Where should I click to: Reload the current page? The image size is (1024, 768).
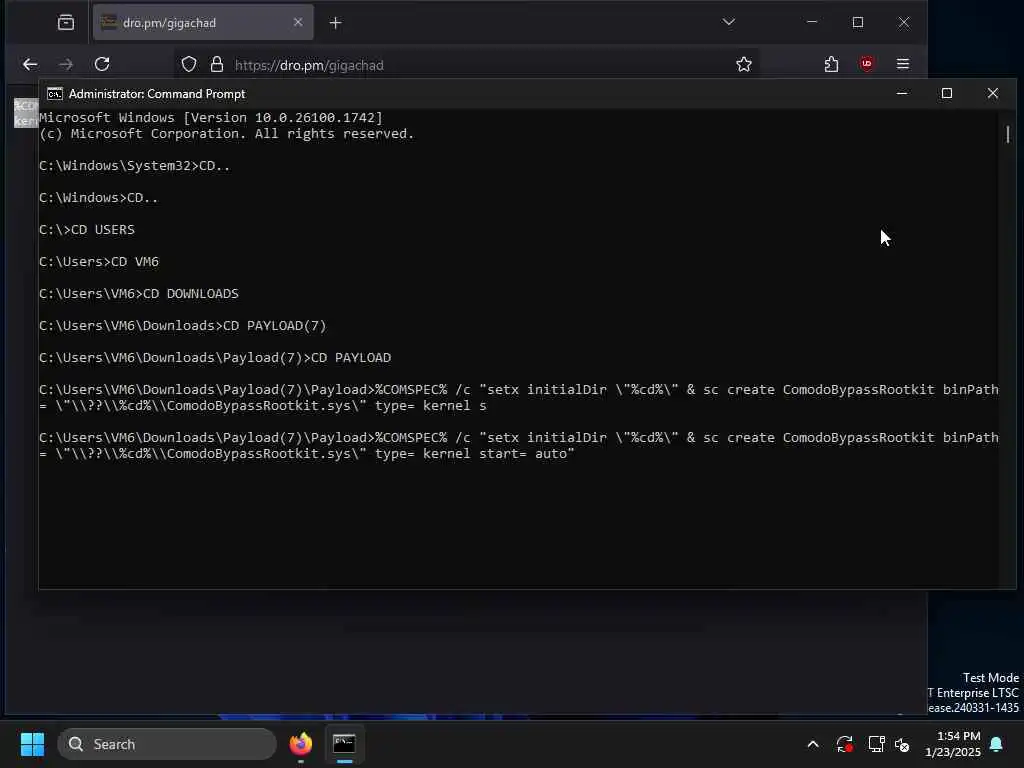(102, 64)
